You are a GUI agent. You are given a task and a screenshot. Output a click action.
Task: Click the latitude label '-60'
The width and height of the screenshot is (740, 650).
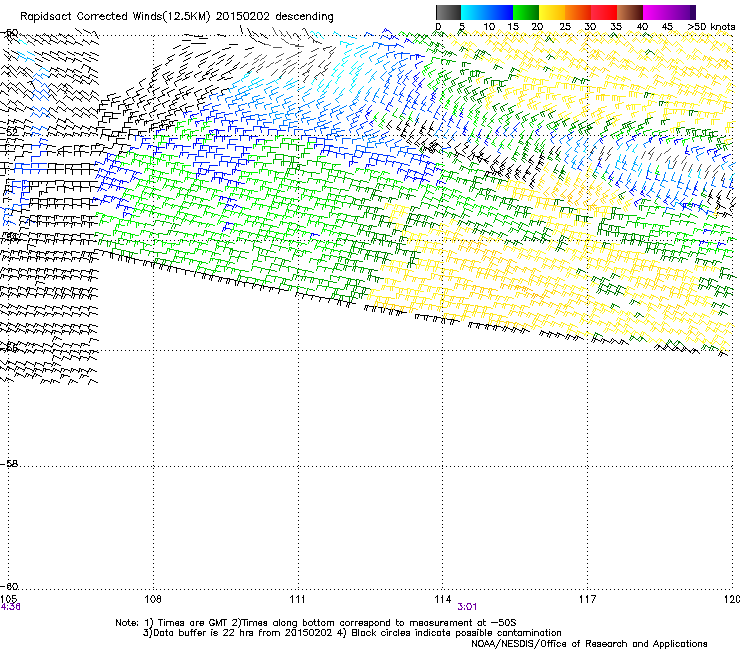tap(9, 587)
